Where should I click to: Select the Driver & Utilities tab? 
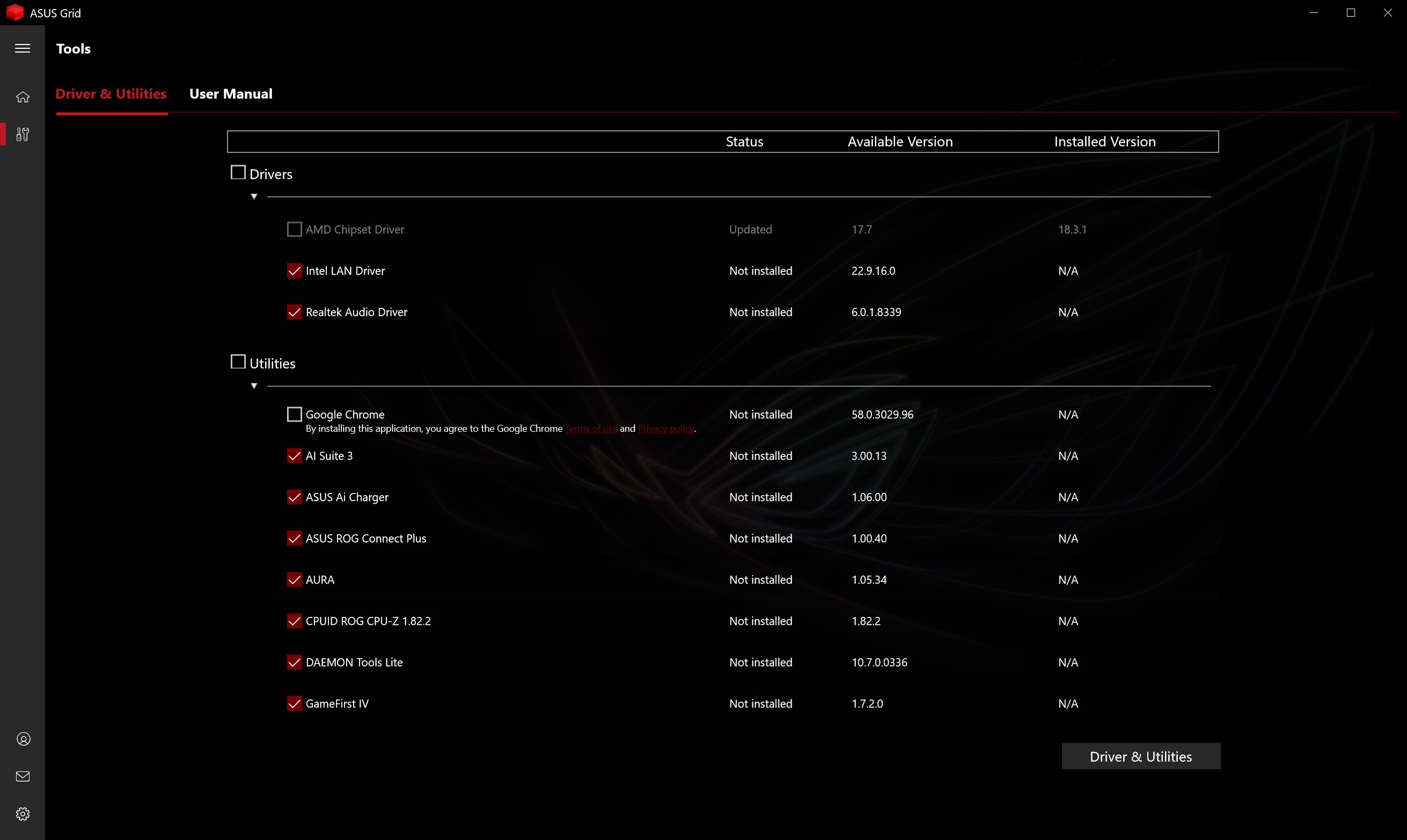(x=111, y=94)
